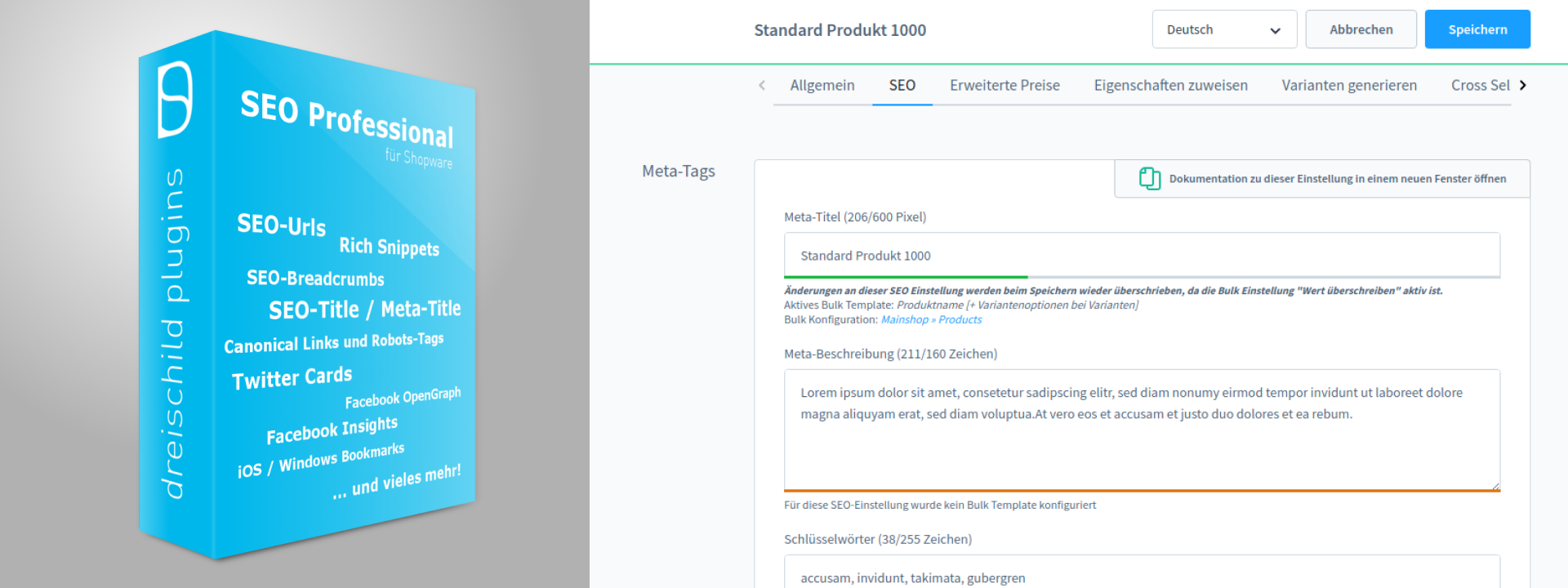Screen dimensions: 1568x588
Task: Open the Erweiterte Preise tab
Action: tap(1004, 85)
